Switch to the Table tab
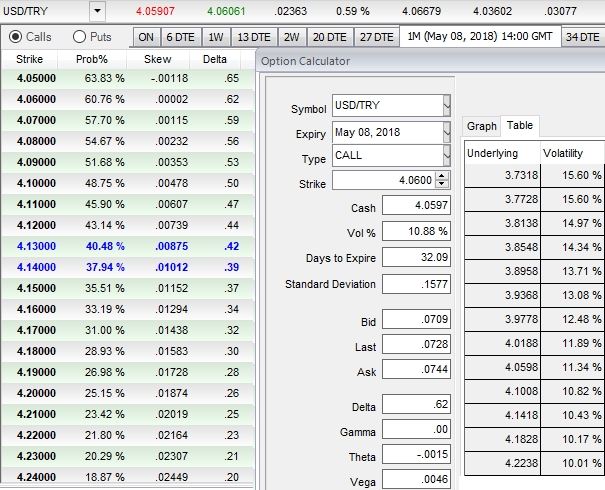Screen dimensions: 605x490 click(519, 126)
